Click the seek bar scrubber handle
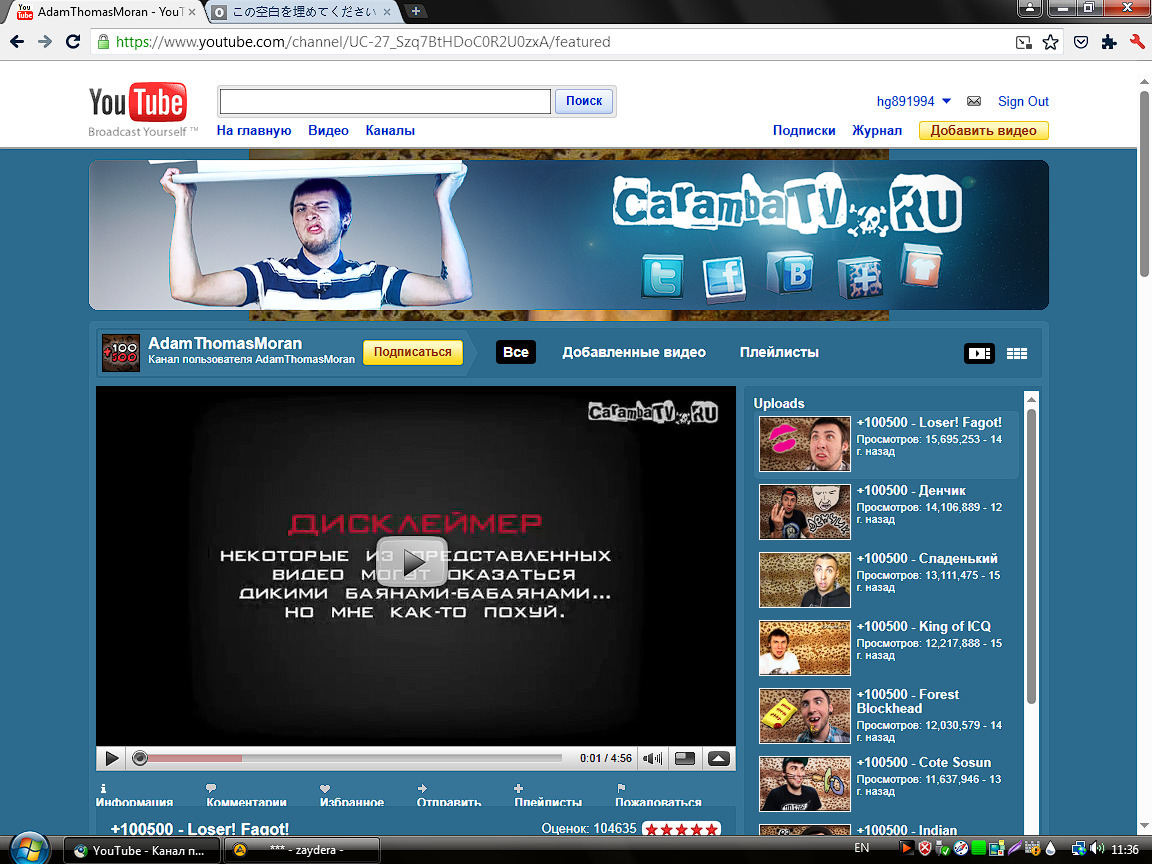This screenshot has height=864, width=1152. click(140, 758)
